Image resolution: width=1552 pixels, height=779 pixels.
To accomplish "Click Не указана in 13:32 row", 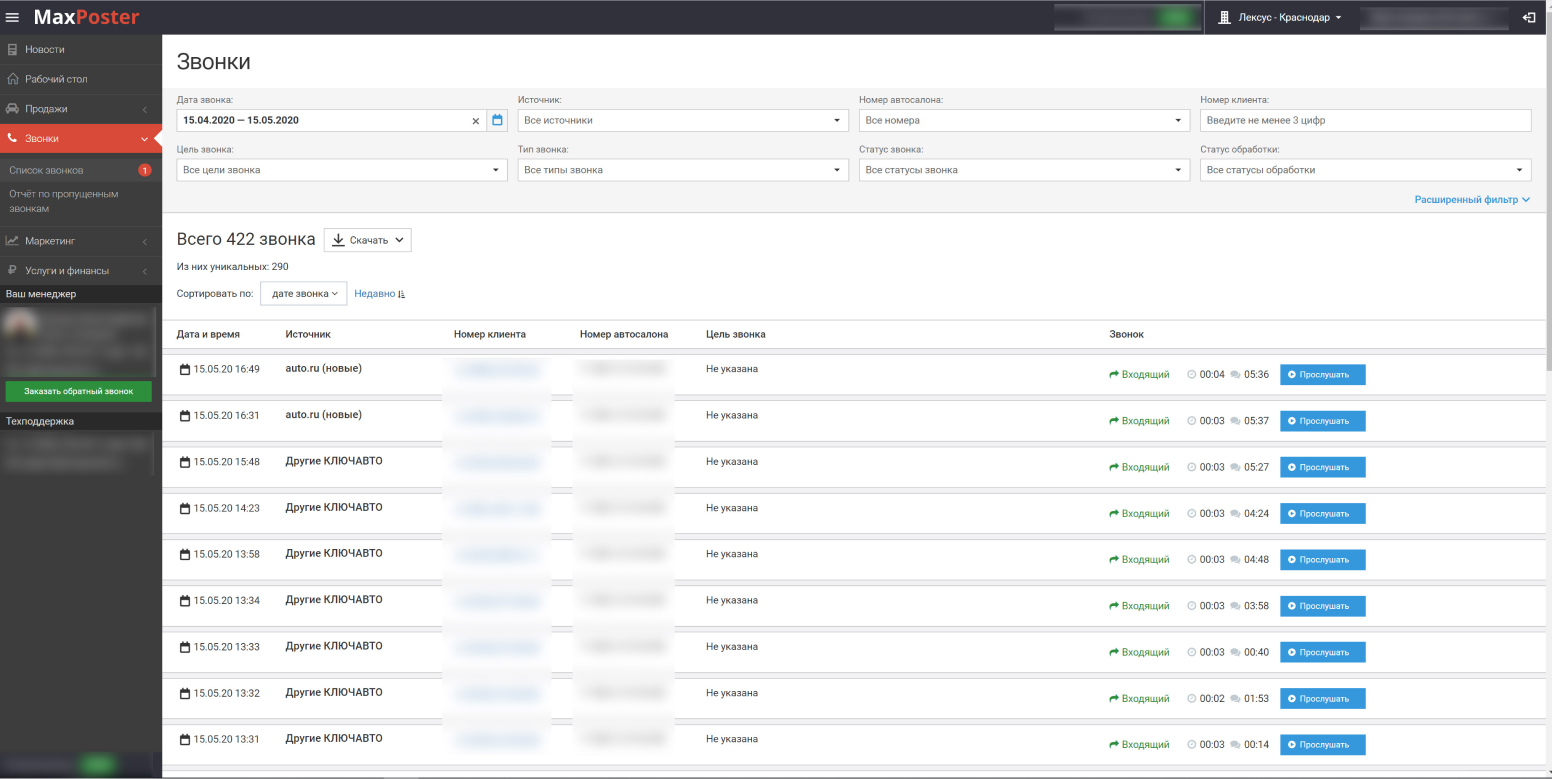I will [x=731, y=693].
